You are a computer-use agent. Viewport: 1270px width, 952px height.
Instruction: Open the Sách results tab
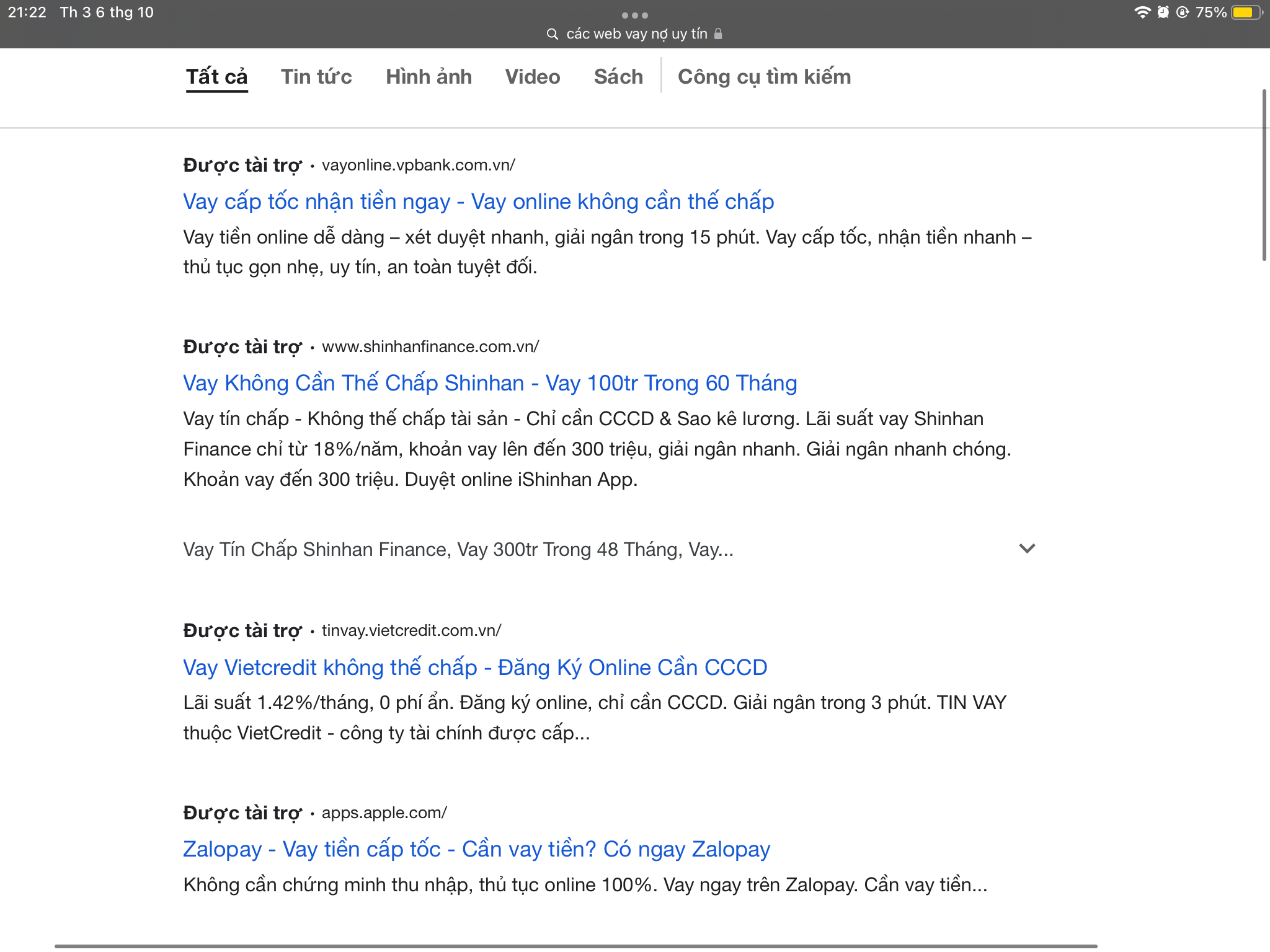[x=618, y=77]
